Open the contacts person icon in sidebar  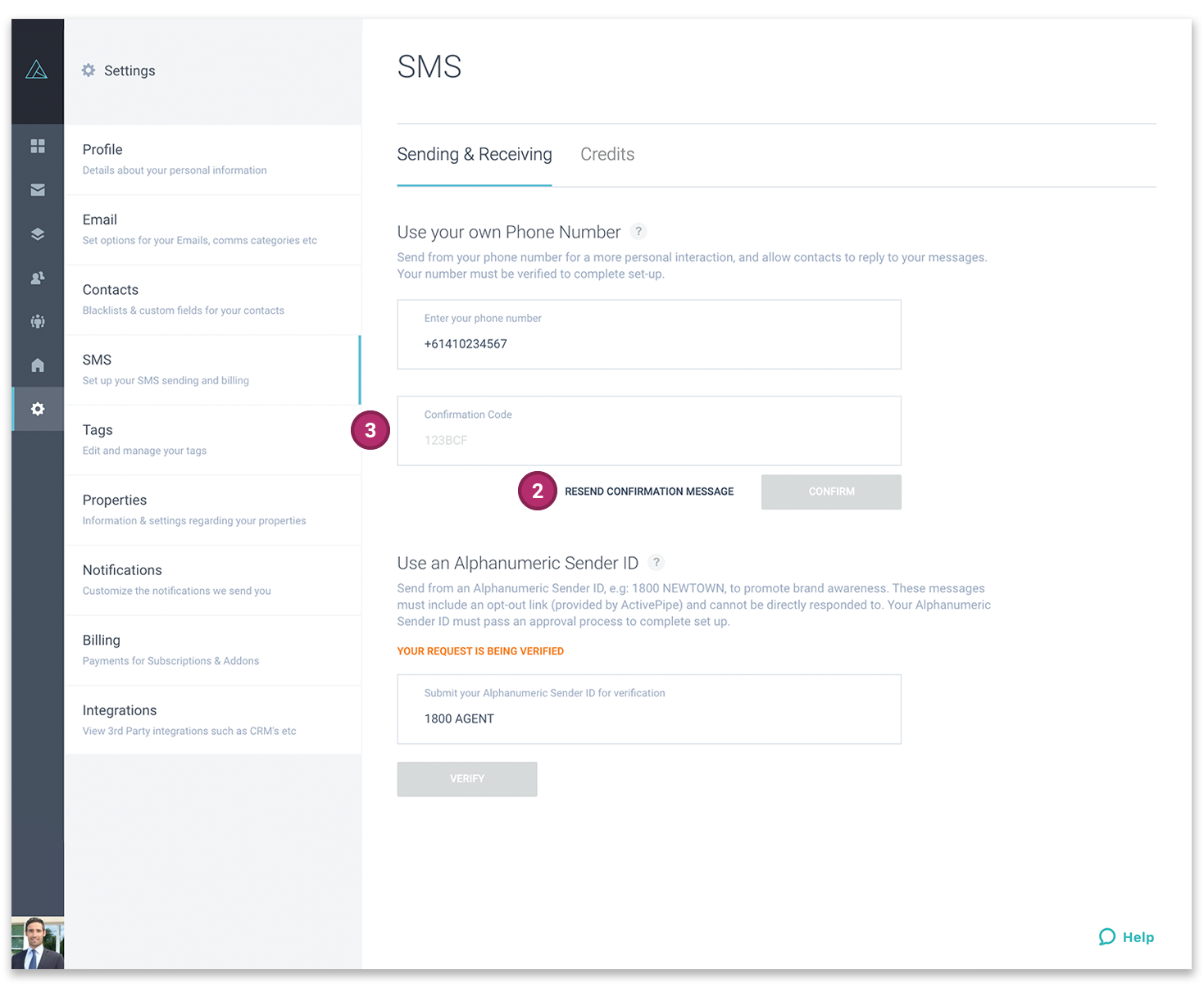click(37, 278)
